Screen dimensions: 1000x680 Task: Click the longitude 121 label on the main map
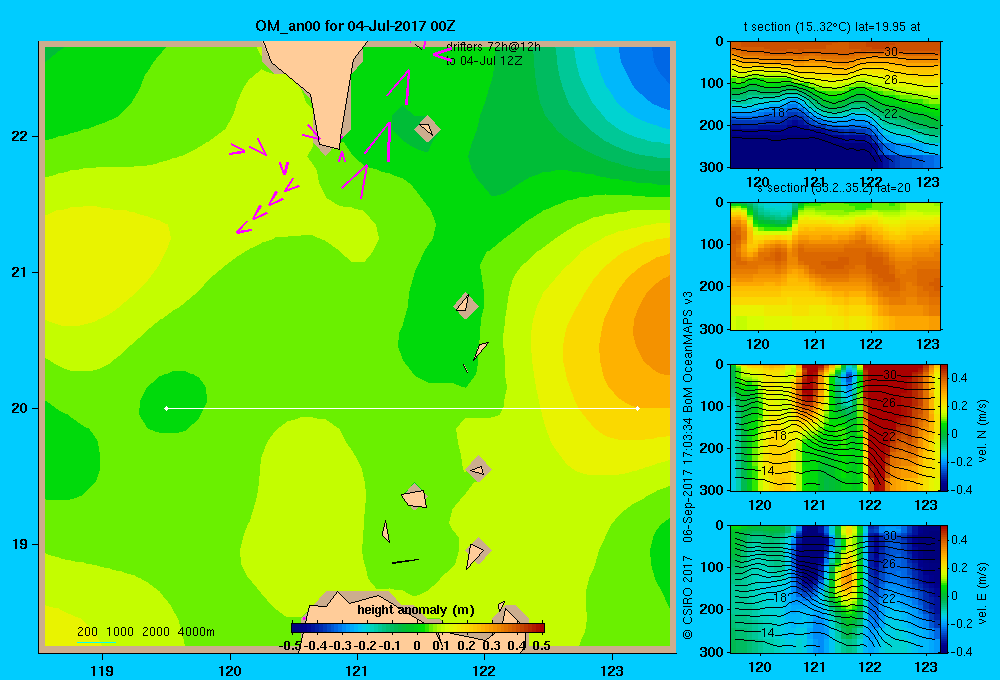pos(357,670)
